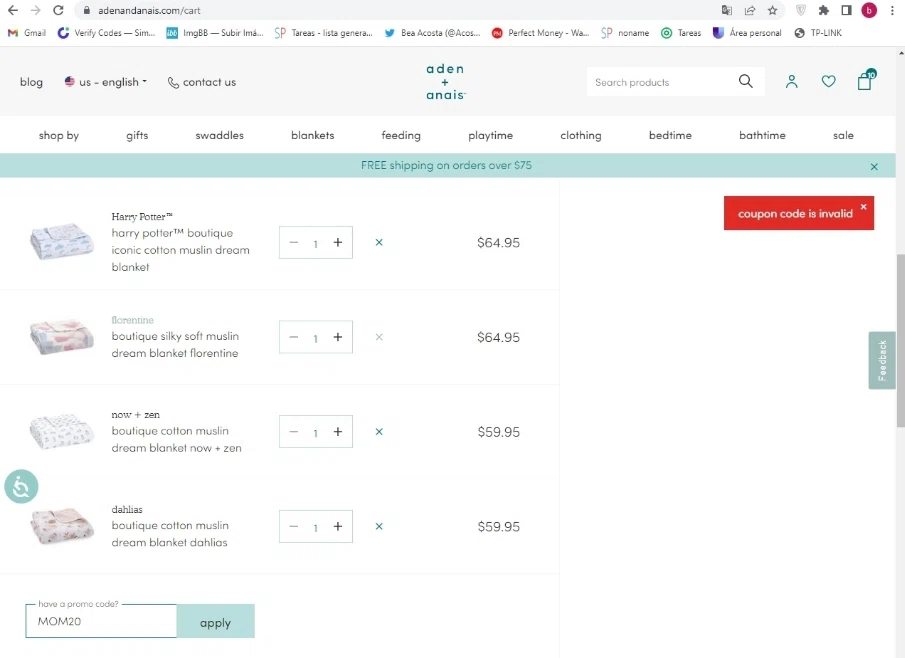Open the gifts menu
This screenshot has width=905, height=658.
pyautogui.click(x=137, y=135)
